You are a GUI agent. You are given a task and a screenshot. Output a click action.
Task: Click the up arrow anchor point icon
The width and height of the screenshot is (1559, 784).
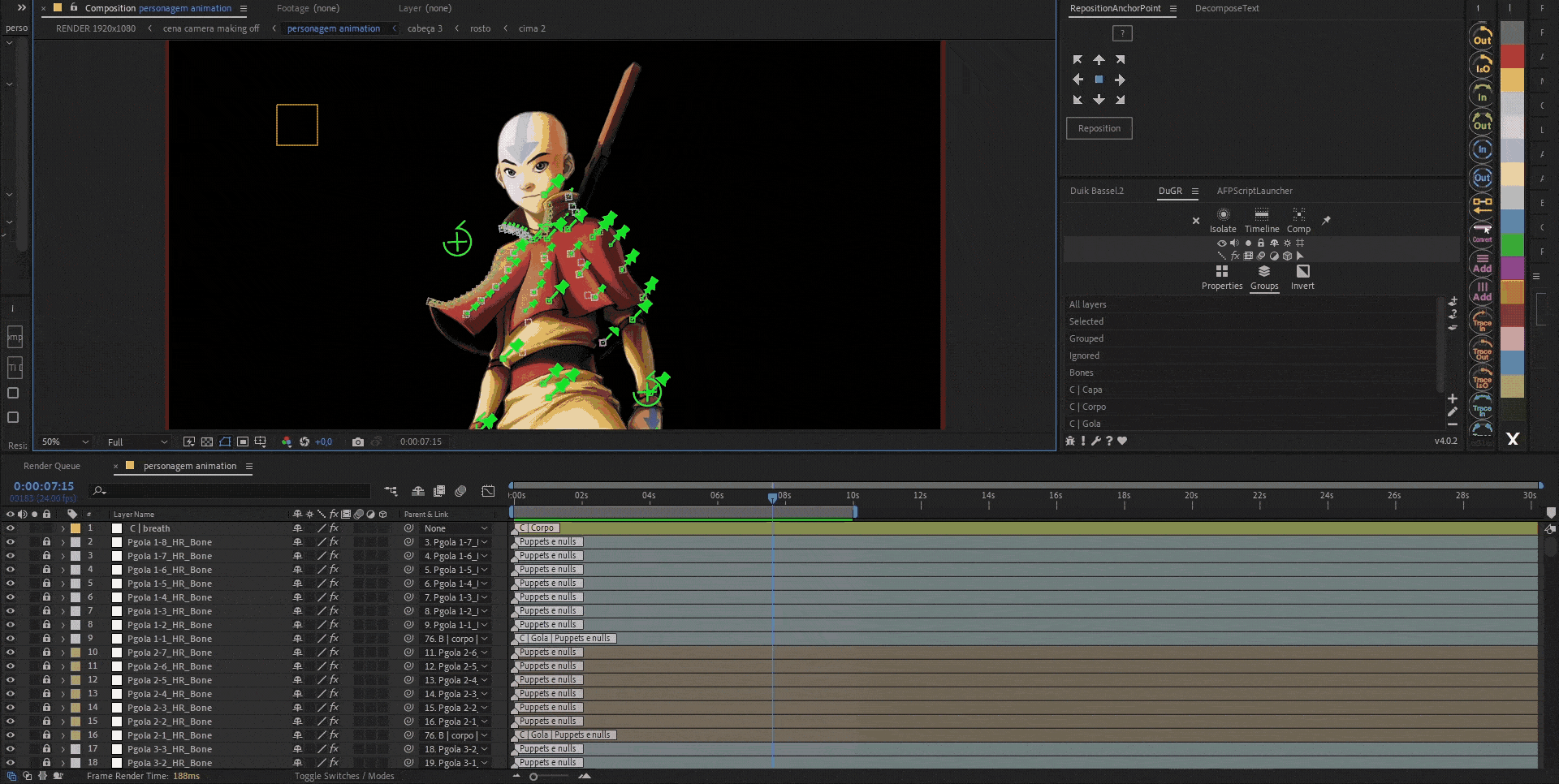(x=1099, y=60)
